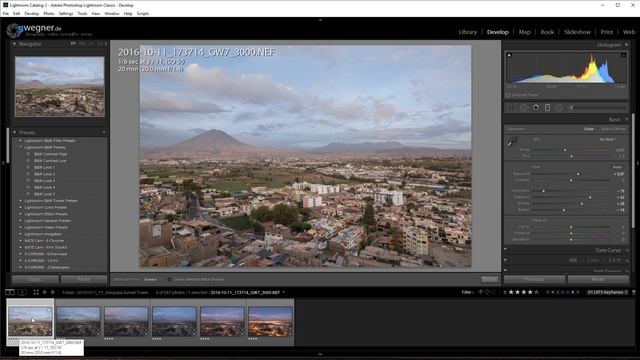Click the Paste settings button

[84, 279]
